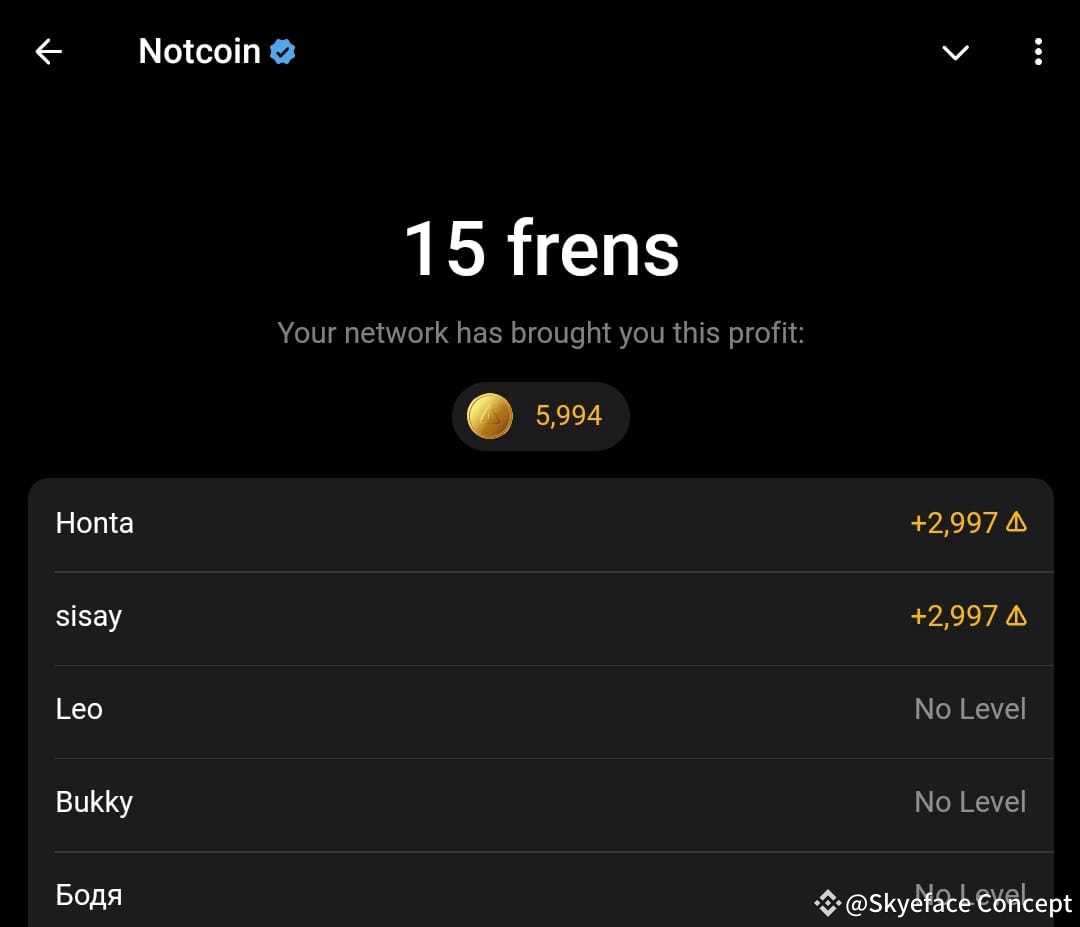Viewport: 1080px width, 927px height.
Task: Open the three-dot options menu
Action: pos(1038,52)
